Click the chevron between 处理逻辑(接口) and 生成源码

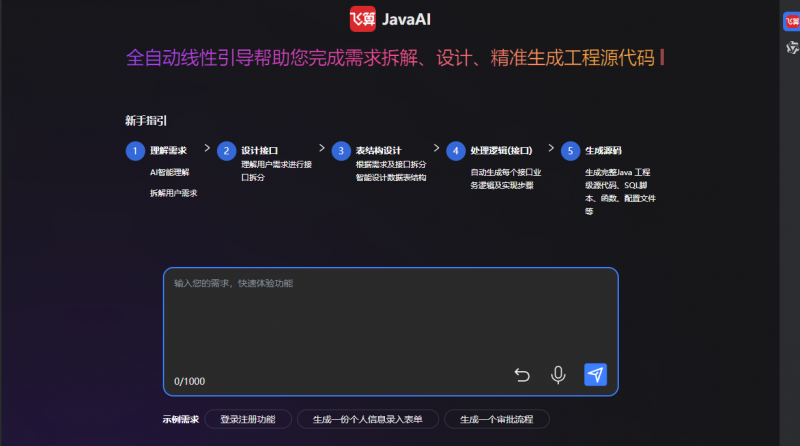pyautogui.click(x=551, y=147)
